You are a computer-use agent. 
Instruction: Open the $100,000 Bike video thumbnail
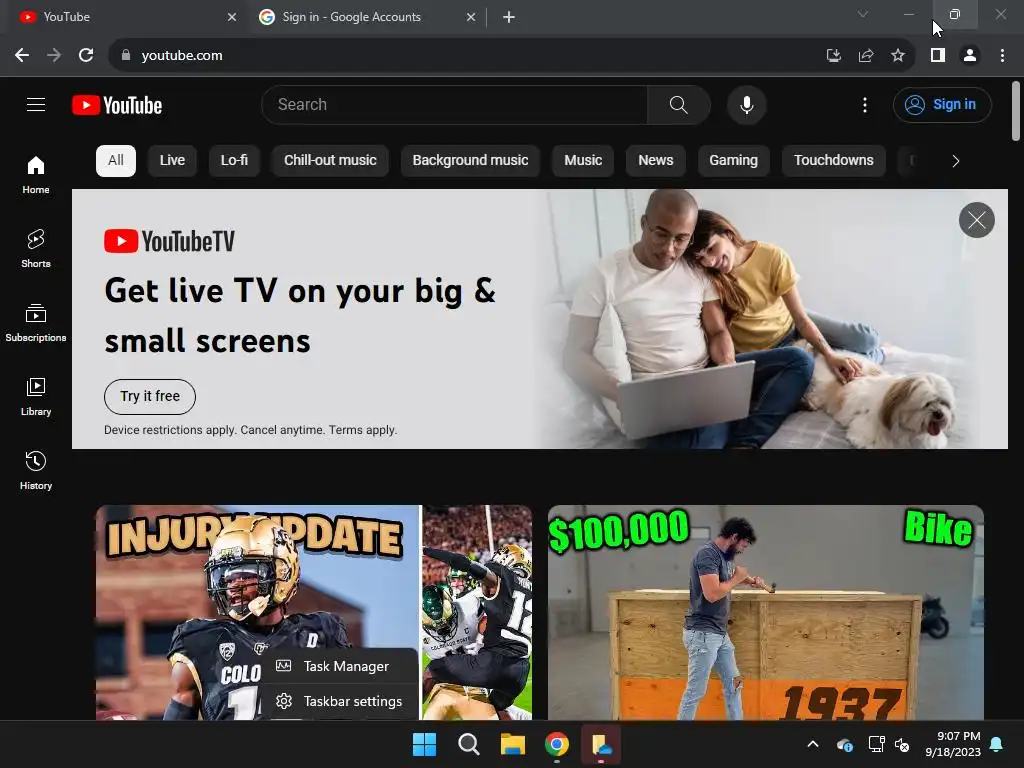point(765,613)
